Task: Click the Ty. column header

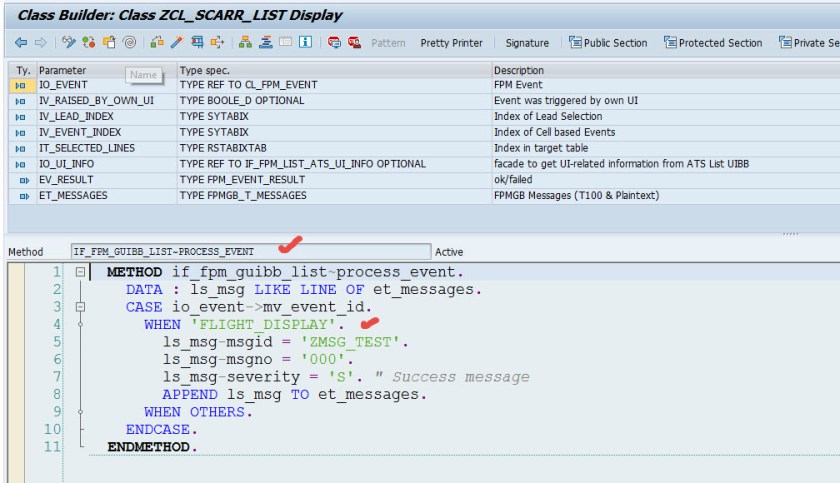Action: (x=22, y=70)
